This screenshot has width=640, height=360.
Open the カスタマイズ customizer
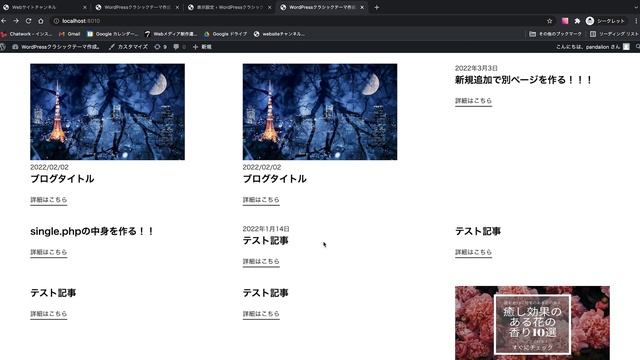[x=128, y=47]
